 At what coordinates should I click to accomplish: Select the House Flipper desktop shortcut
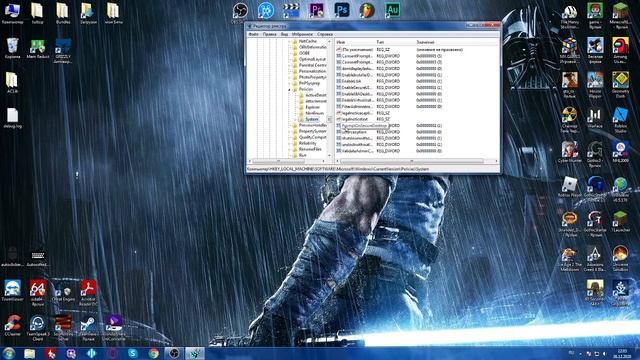pos(595,85)
